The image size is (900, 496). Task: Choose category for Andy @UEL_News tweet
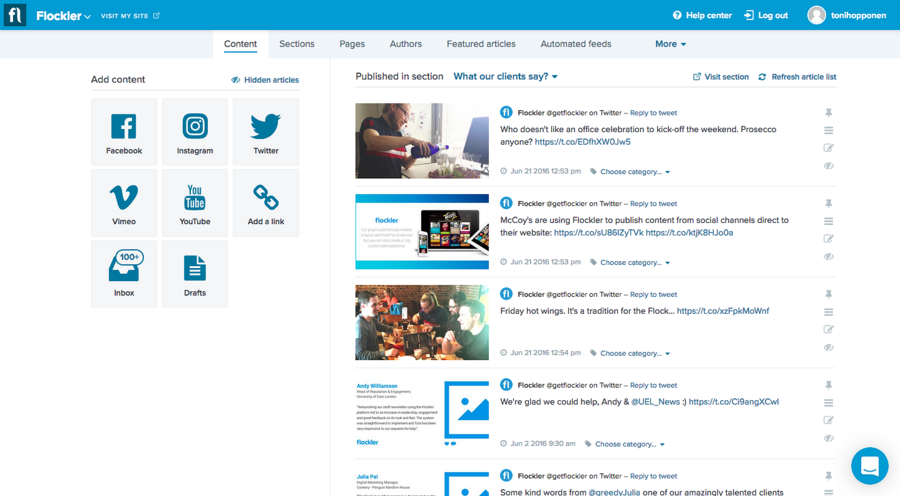point(625,444)
